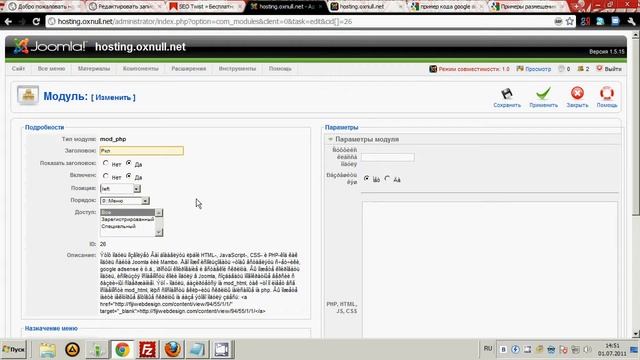The width and height of the screenshot is (640, 360).
Task: Click the Доступ list down arrow
Action: point(159,232)
